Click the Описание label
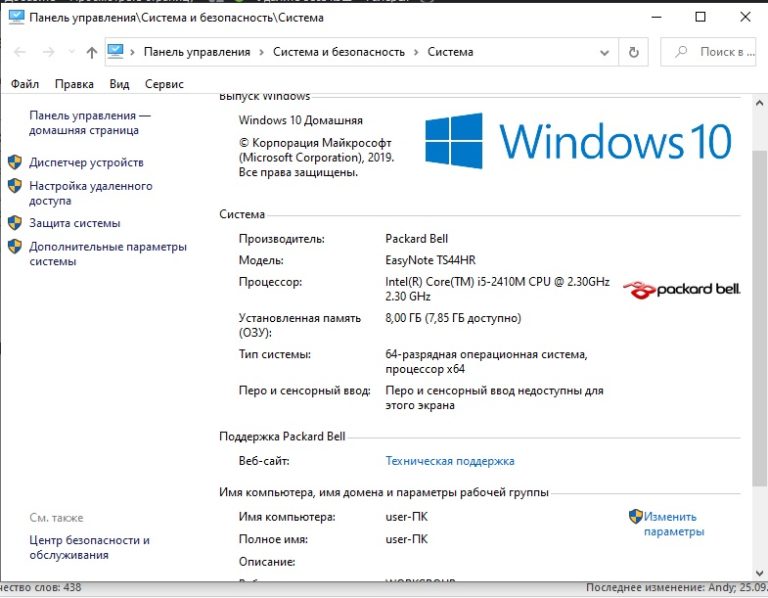 tap(267, 562)
